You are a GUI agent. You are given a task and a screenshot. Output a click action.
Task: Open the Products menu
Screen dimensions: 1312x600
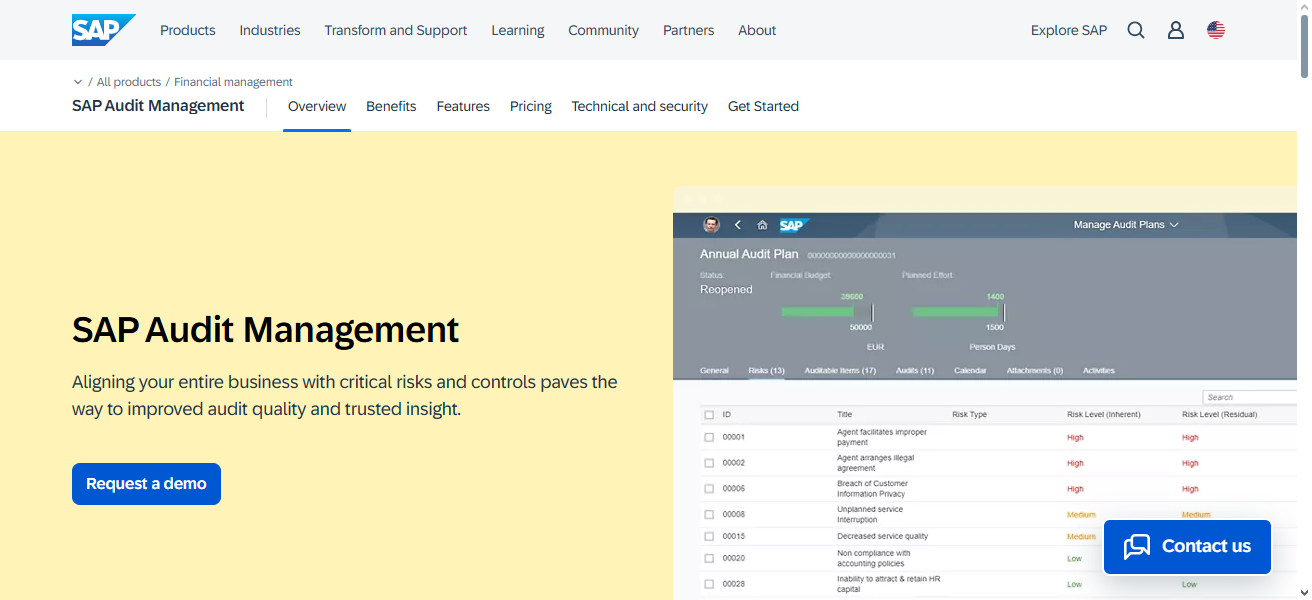pyautogui.click(x=187, y=30)
